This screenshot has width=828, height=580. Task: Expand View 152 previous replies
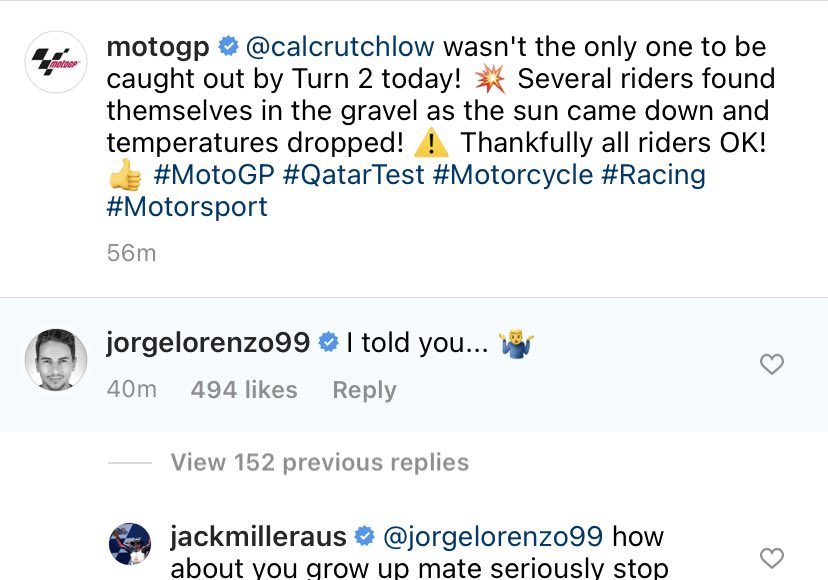click(319, 462)
